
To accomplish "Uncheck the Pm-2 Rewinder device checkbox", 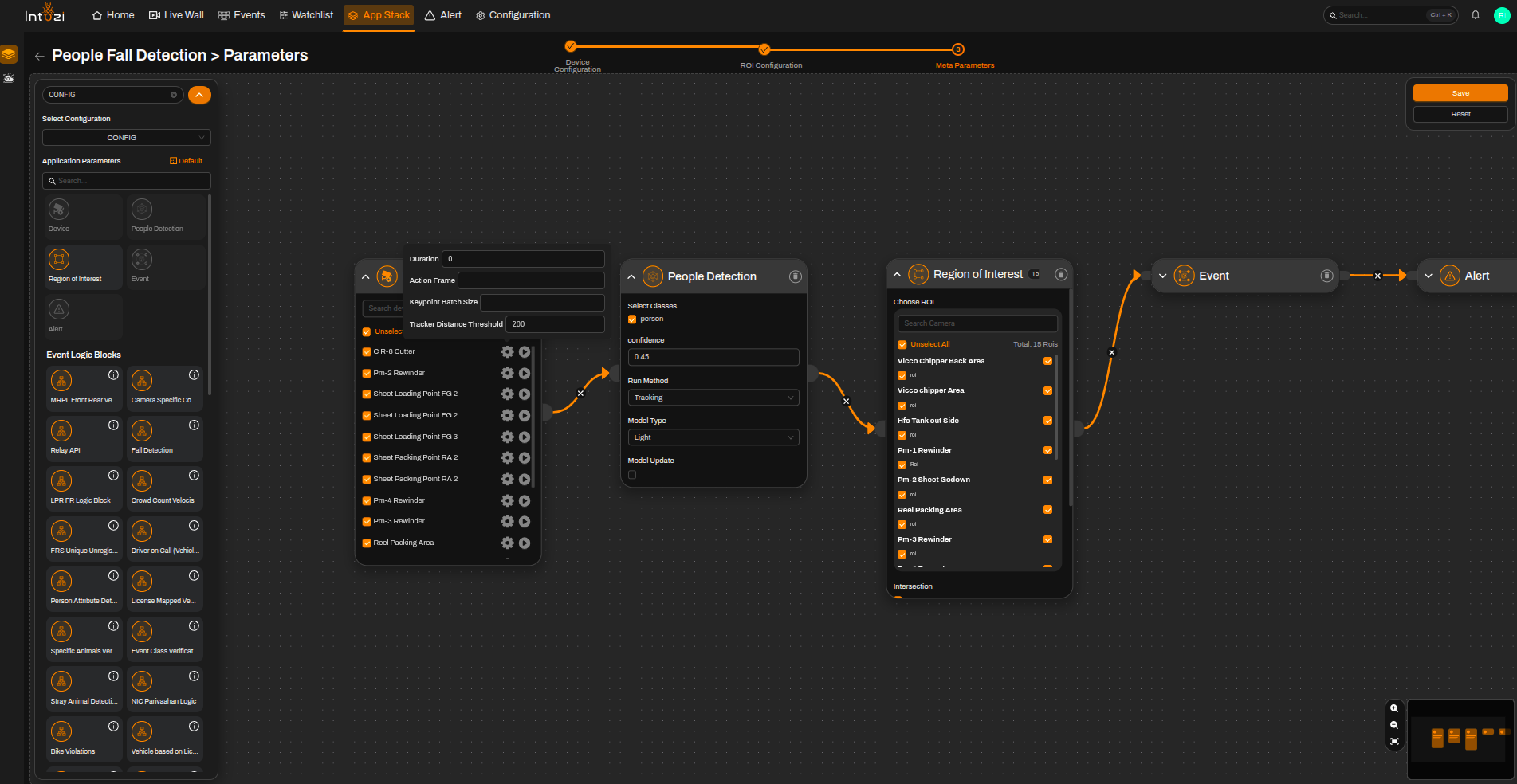I will [367, 373].
